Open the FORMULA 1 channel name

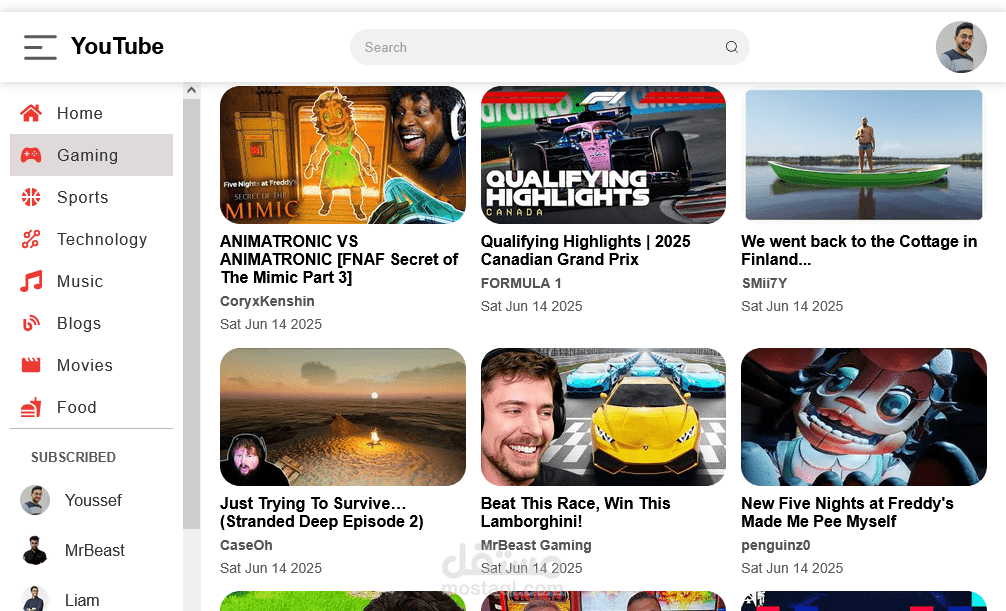click(x=521, y=283)
